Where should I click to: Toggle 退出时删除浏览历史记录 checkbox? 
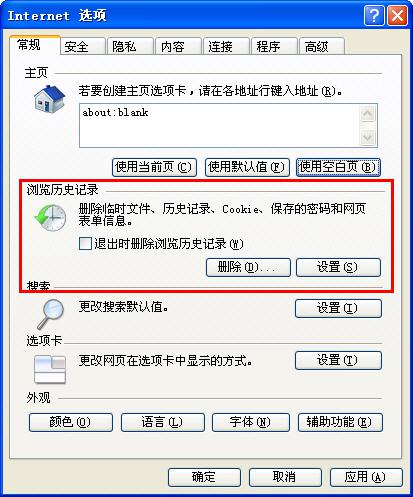[85, 243]
